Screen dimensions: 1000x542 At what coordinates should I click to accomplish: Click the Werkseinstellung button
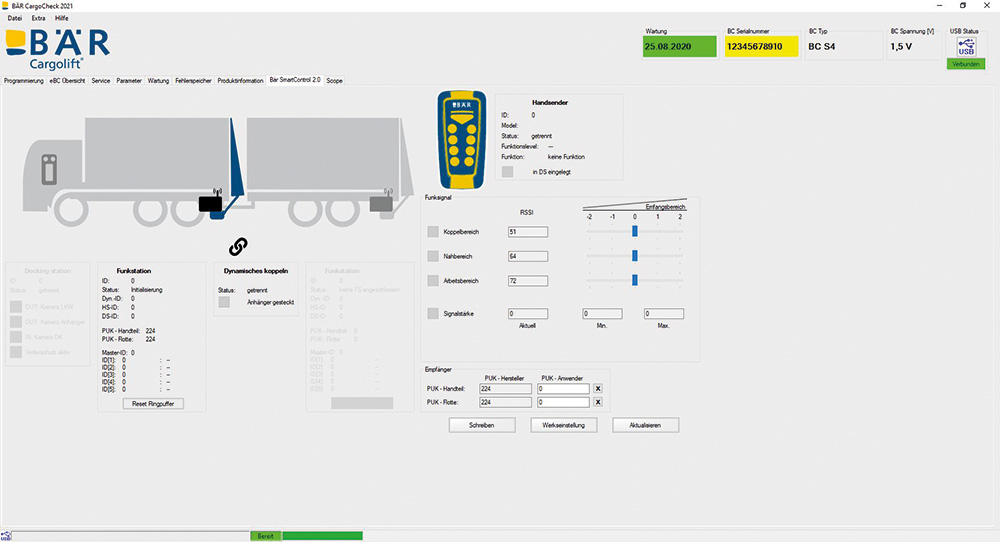coord(564,425)
